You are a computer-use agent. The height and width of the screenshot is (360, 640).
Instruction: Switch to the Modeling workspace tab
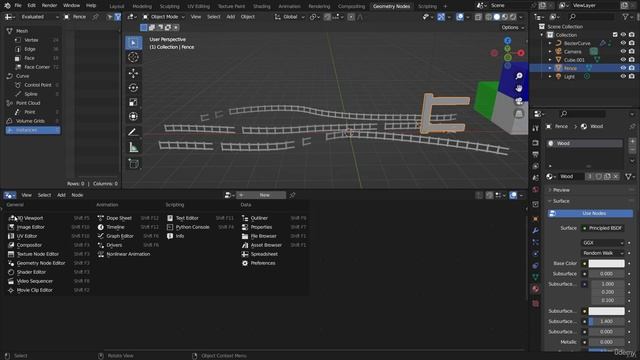coord(142,6)
